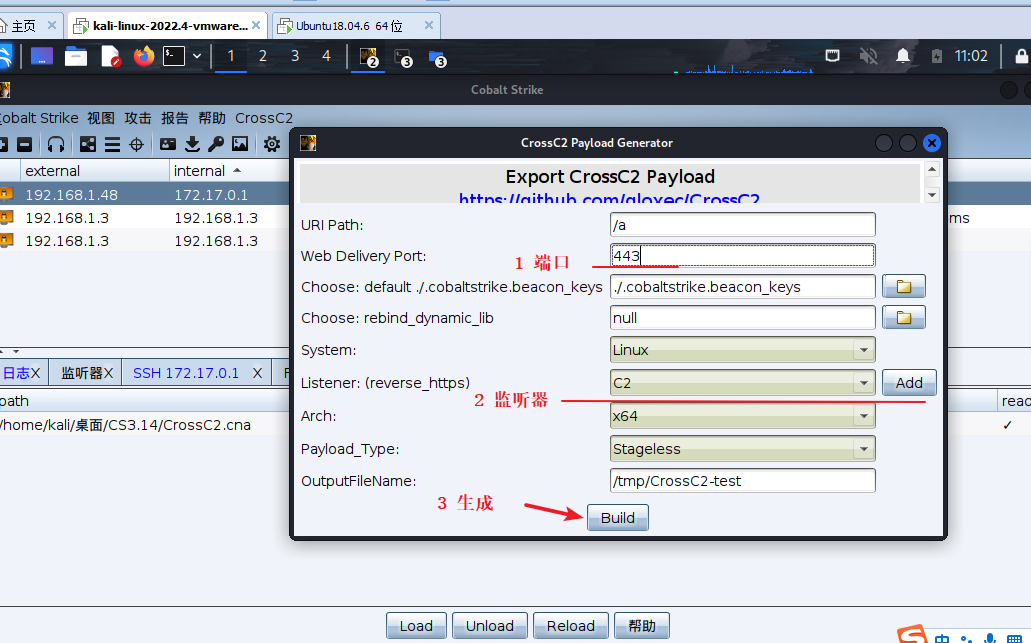Open the terminal emulator panel icon
The image size is (1031, 643).
[174, 57]
